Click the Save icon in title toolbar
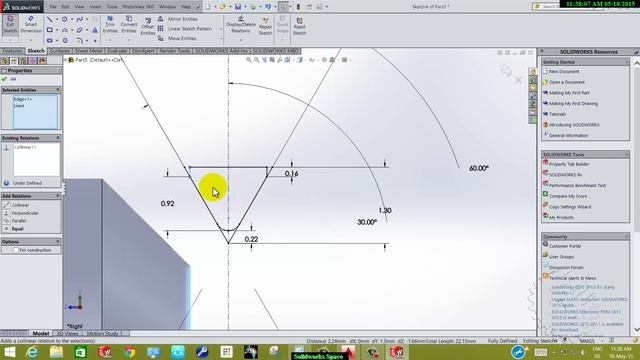This screenshot has height=360, width=640. [x=238, y=7]
